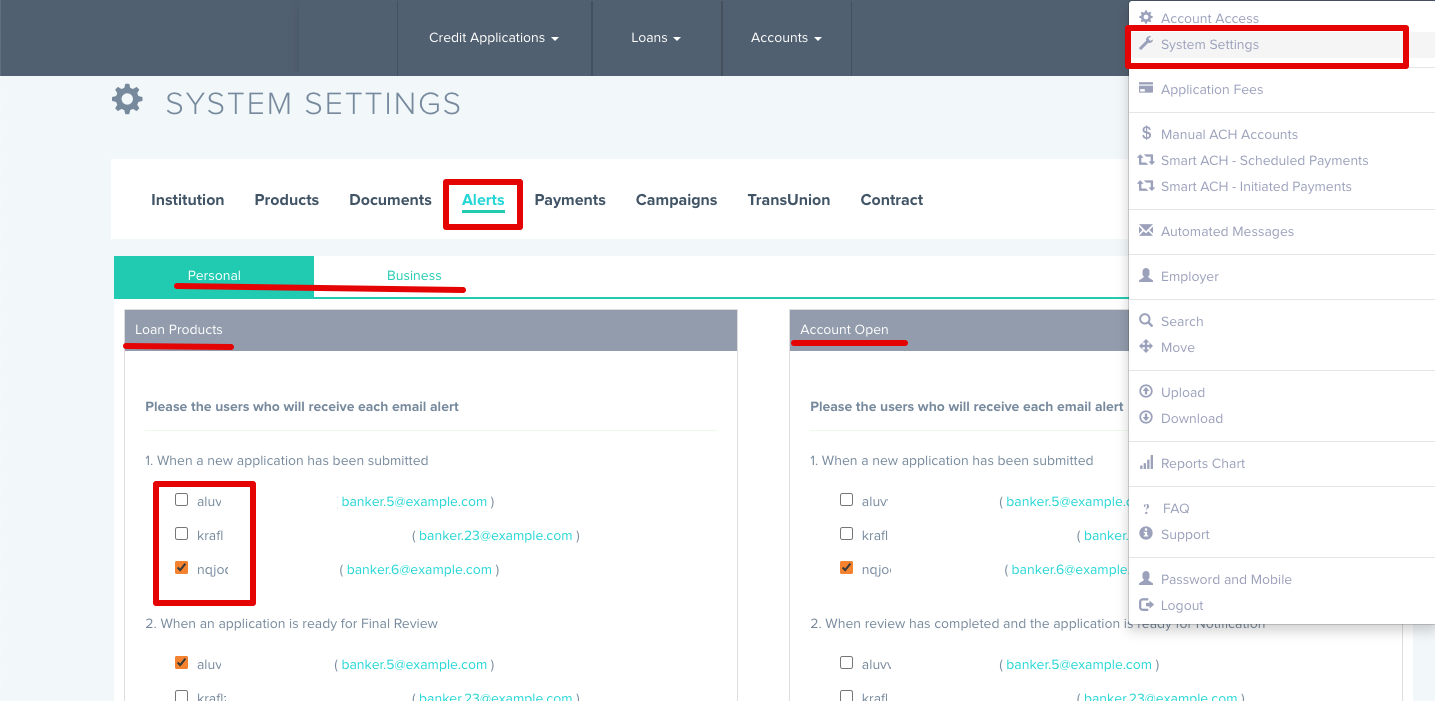Open Manual ACH Accounts menu entry
Image resolution: width=1435 pixels, height=701 pixels.
[1229, 134]
